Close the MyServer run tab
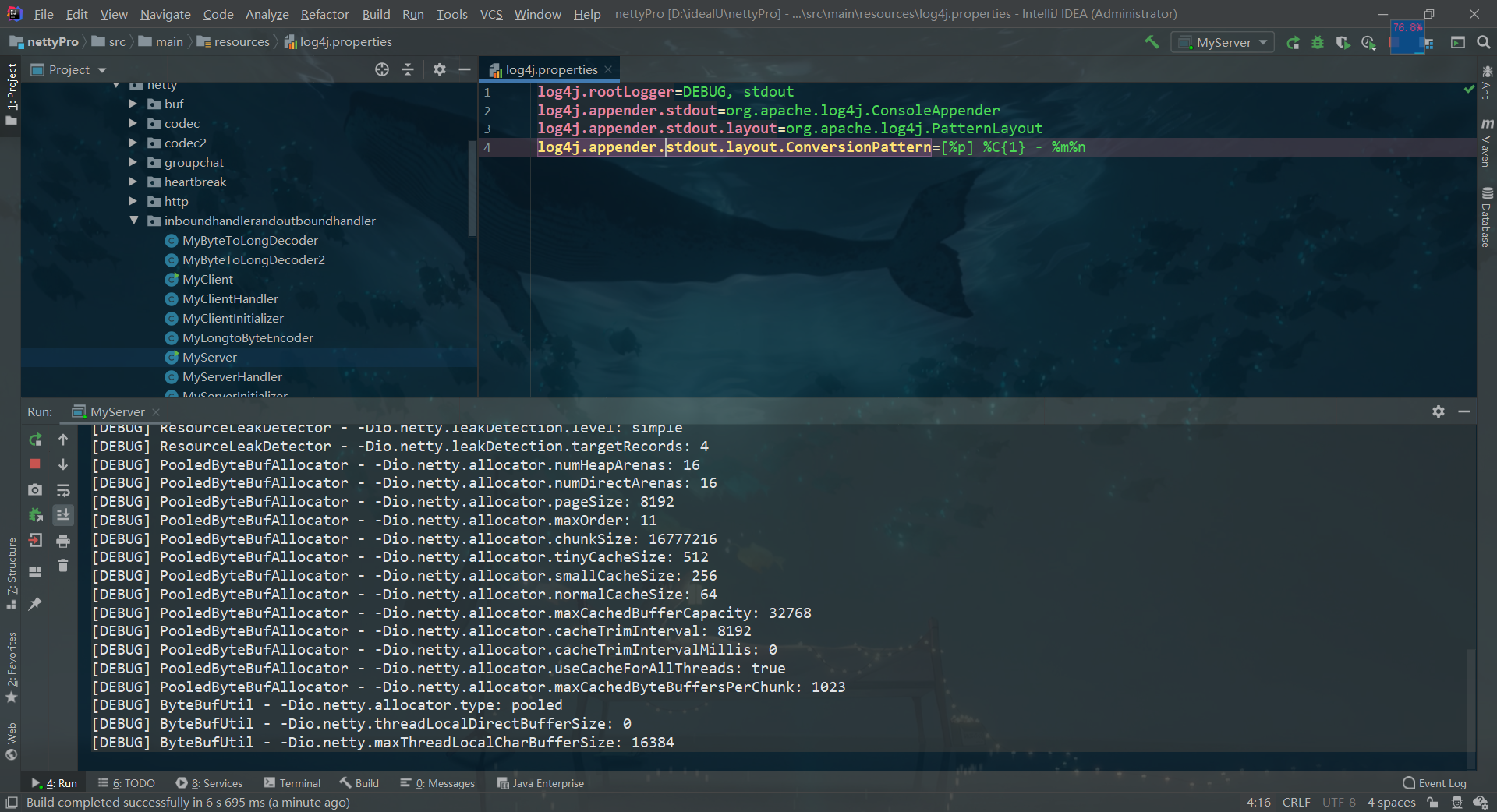This screenshot has width=1497, height=812. click(156, 411)
